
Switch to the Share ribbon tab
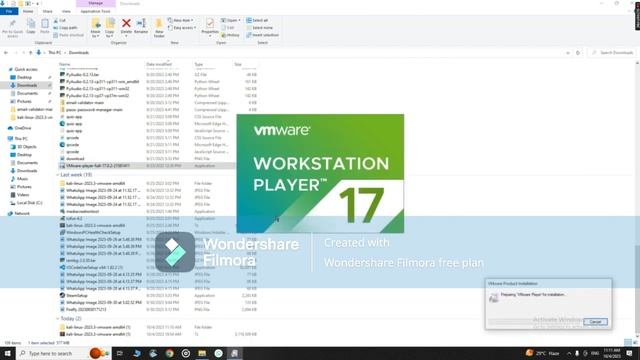tap(47, 11)
